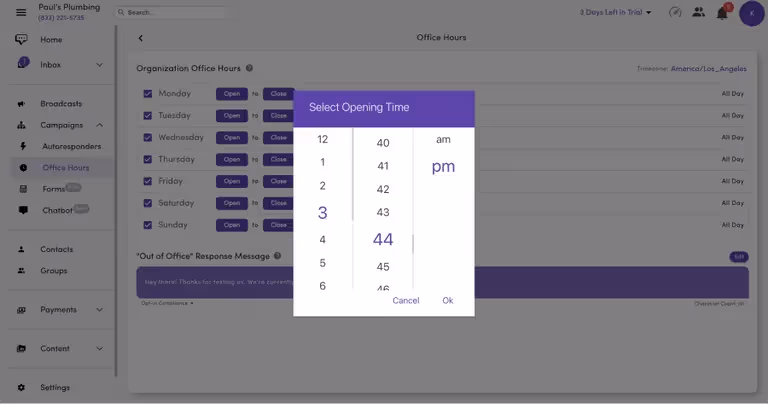This screenshot has height=404, width=768.
Task: Click the help icon next to Organization Office Hours
Action: tap(249, 68)
